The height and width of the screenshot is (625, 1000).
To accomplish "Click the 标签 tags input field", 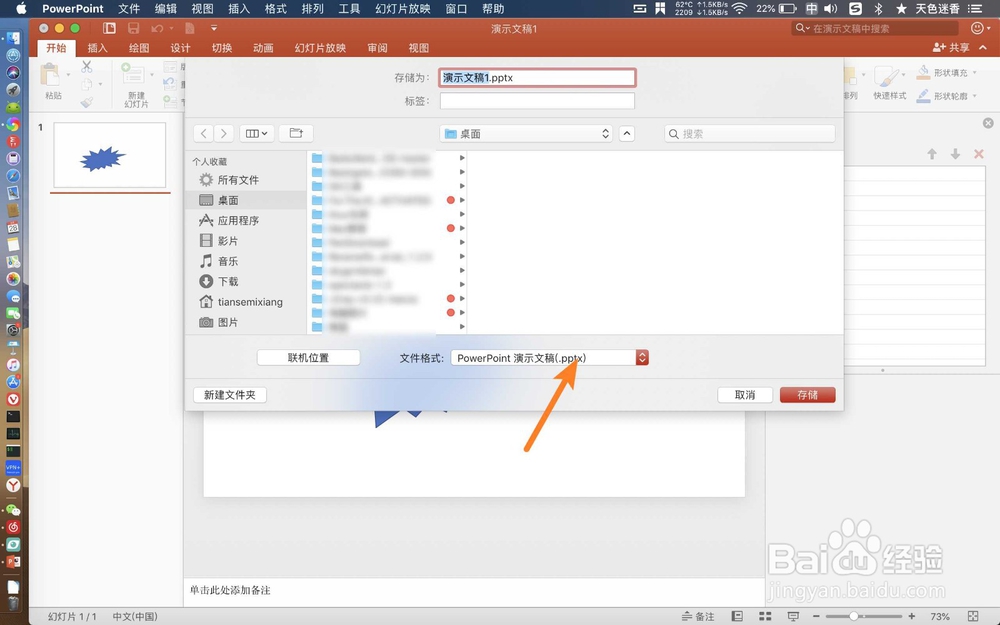I will 537,101.
